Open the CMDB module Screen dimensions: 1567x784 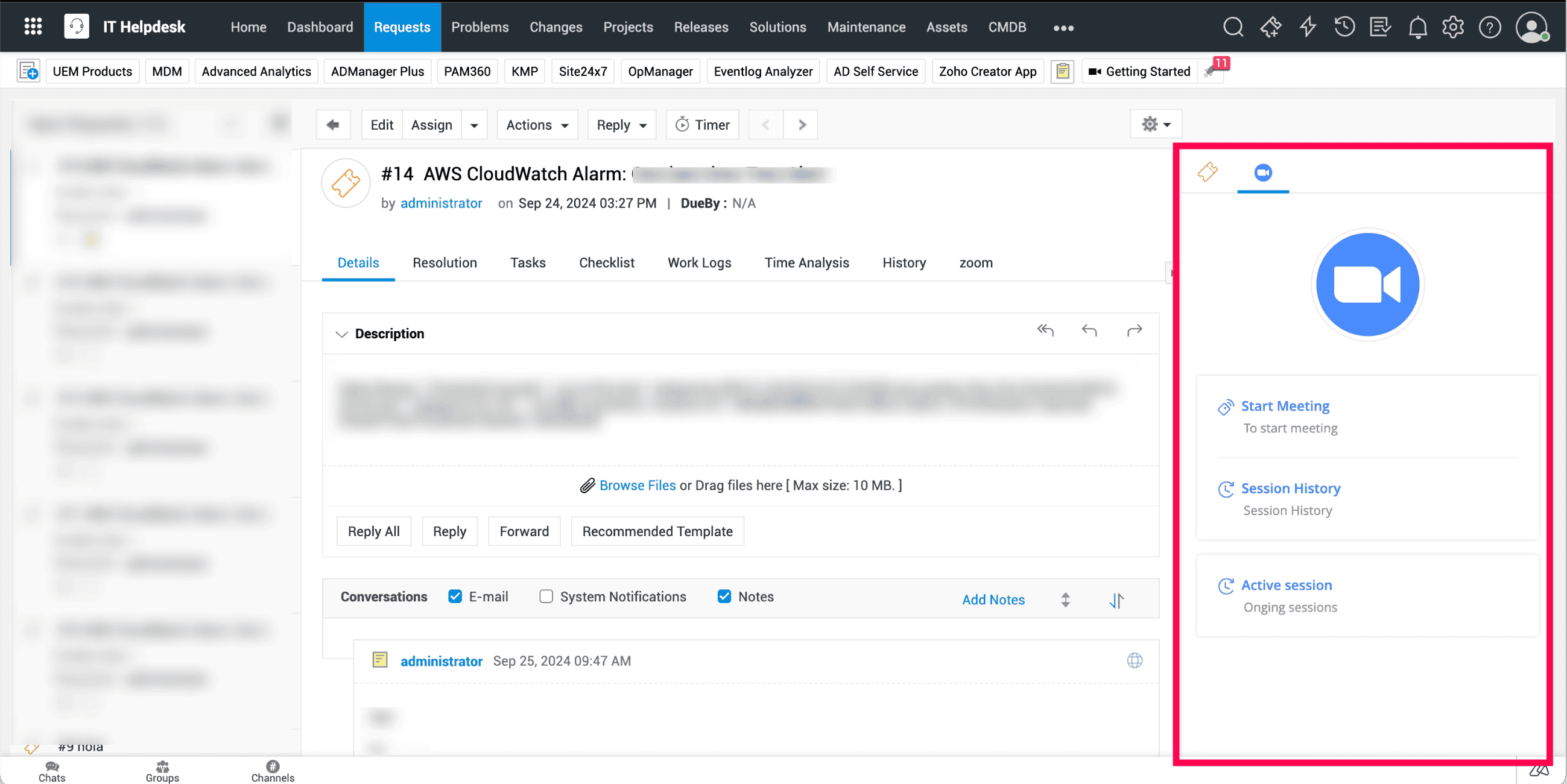point(1007,27)
